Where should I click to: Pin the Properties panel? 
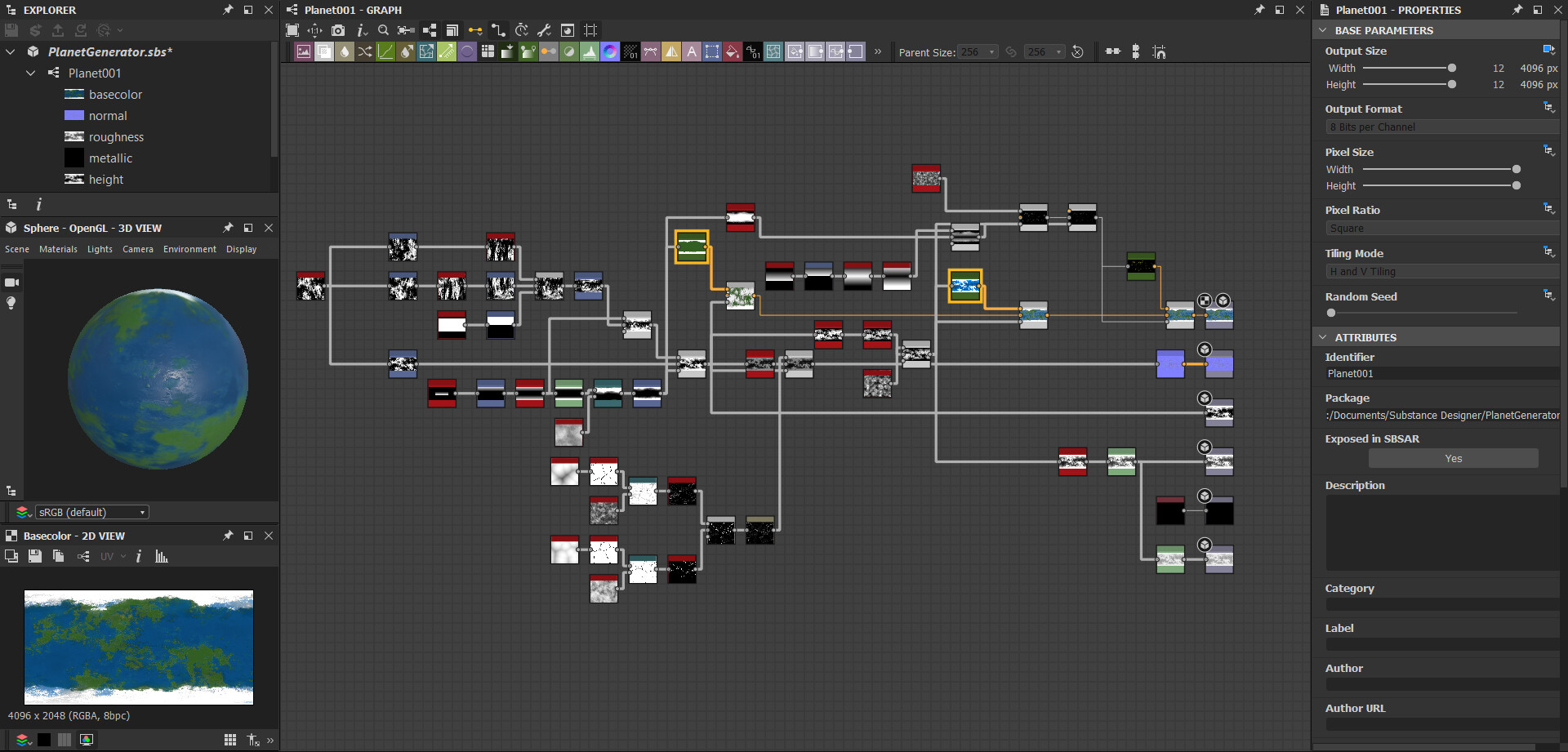(1517, 10)
